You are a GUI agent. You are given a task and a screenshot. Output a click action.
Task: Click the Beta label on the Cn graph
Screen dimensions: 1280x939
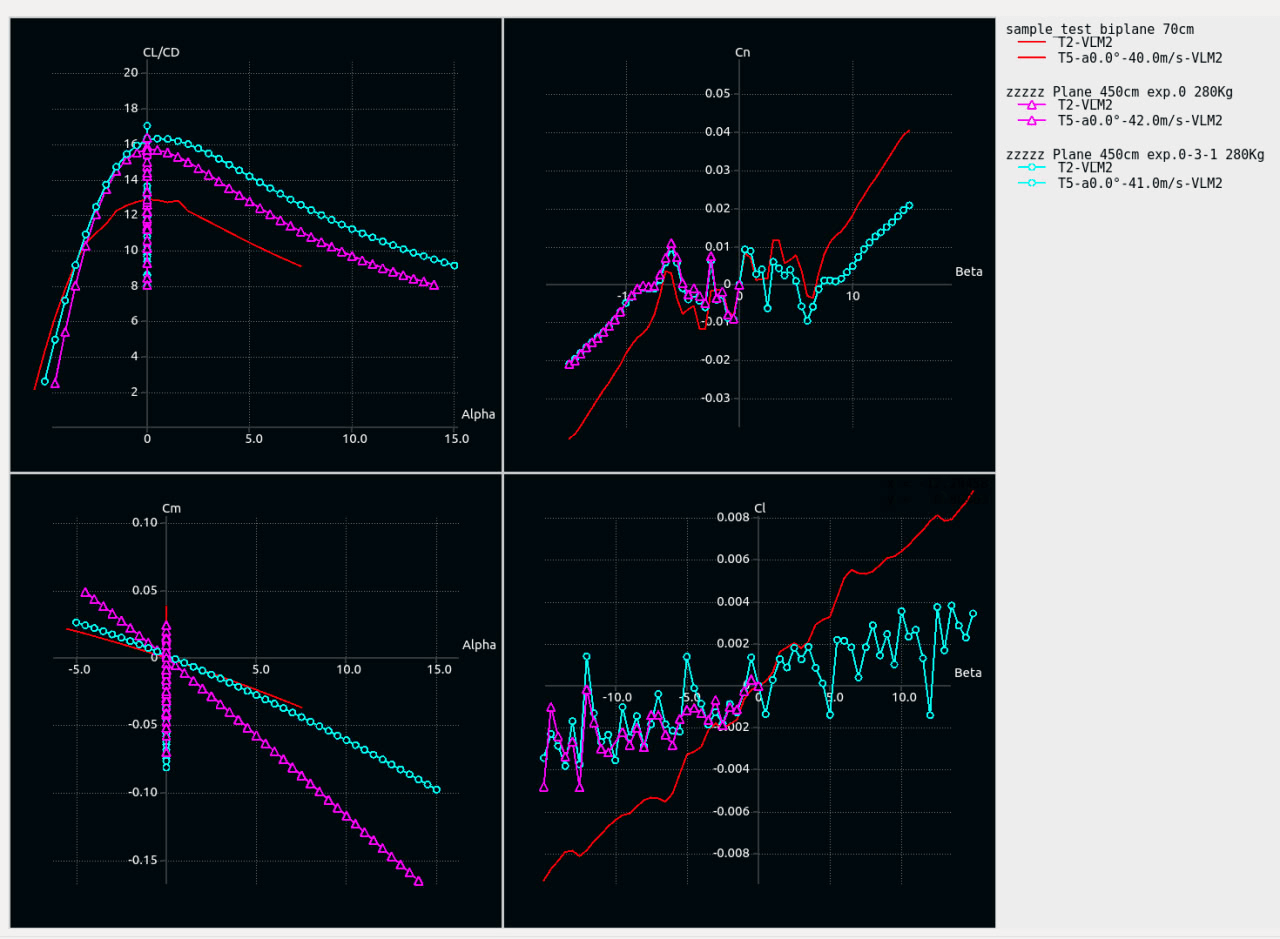(x=968, y=271)
